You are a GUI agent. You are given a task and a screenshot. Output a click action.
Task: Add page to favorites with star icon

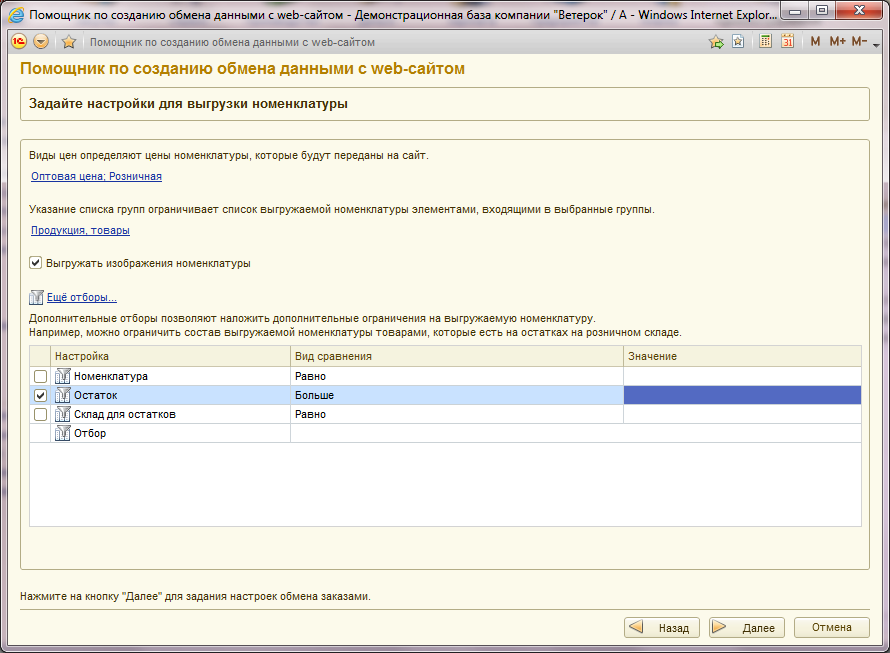[69, 41]
